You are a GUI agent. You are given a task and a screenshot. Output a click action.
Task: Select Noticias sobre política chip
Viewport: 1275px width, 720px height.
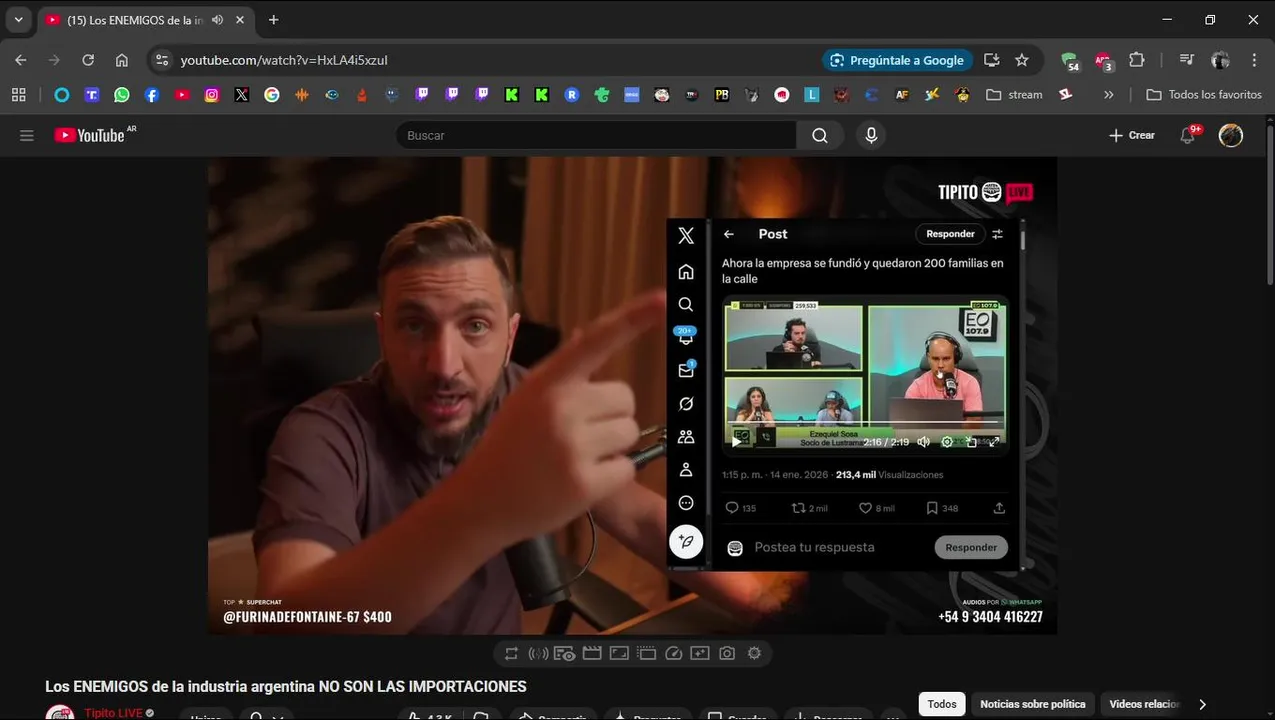click(1033, 704)
